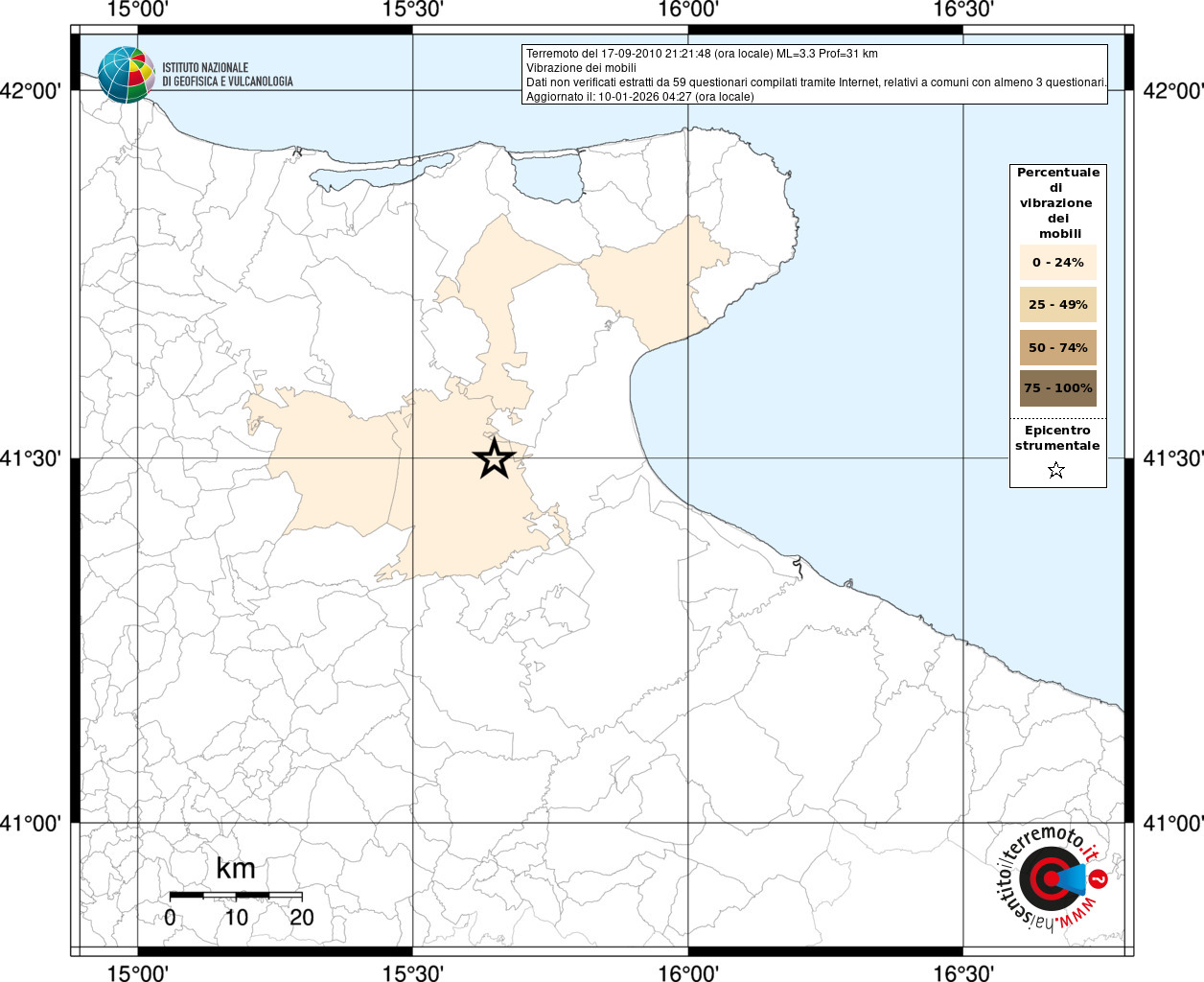Viewport: 1204px width, 982px height.
Task: Click the 'km' label above the scale bar
Action: point(236,869)
